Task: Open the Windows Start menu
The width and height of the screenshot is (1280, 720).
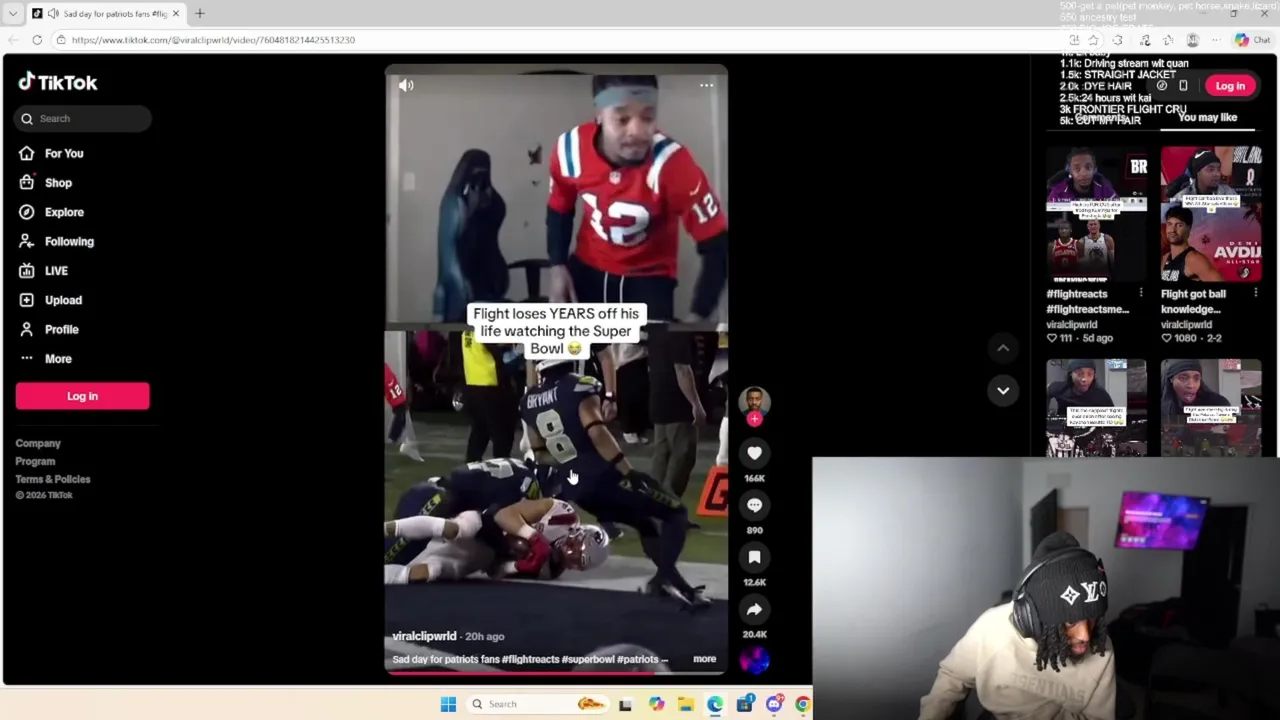Action: click(448, 704)
